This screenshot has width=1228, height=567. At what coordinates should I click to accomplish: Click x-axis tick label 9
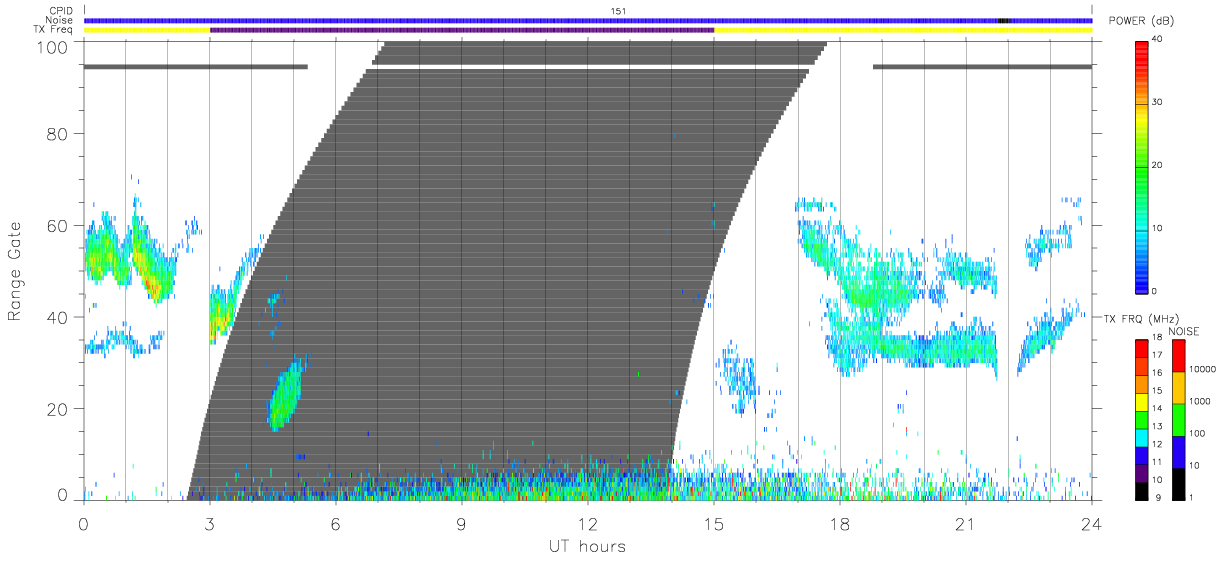[x=461, y=523]
